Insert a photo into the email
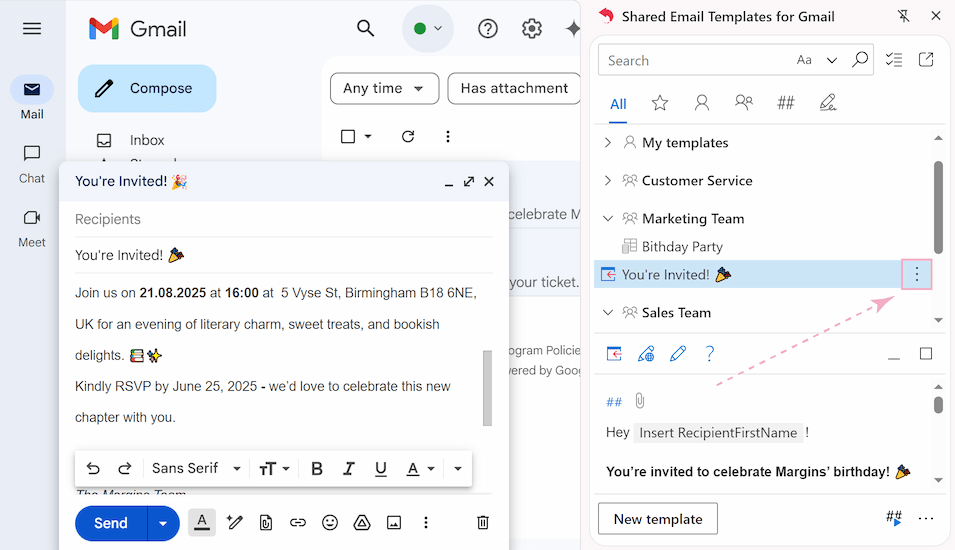The image size is (955, 550). [394, 522]
